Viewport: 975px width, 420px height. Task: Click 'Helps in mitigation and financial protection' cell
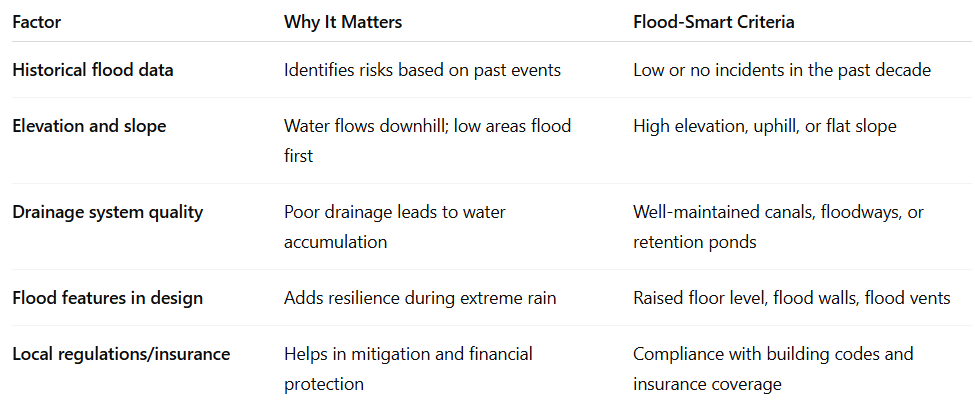(x=409, y=369)
